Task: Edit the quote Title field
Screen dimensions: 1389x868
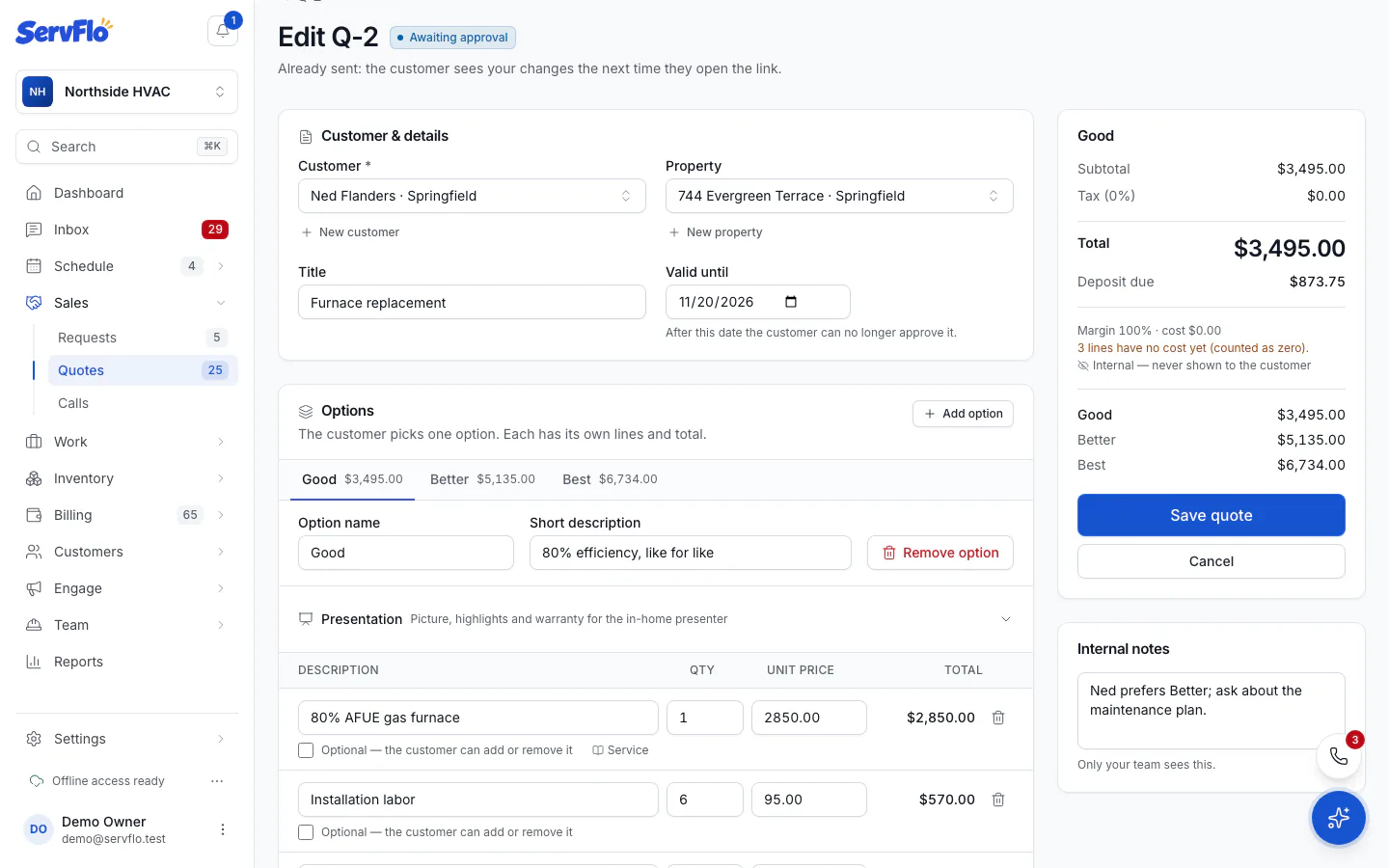Action: click(472, 302)
